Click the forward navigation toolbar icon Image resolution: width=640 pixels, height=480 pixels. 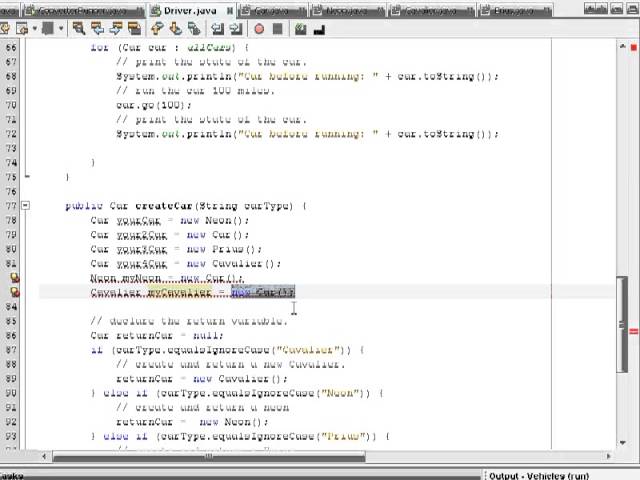coord(22,29)
